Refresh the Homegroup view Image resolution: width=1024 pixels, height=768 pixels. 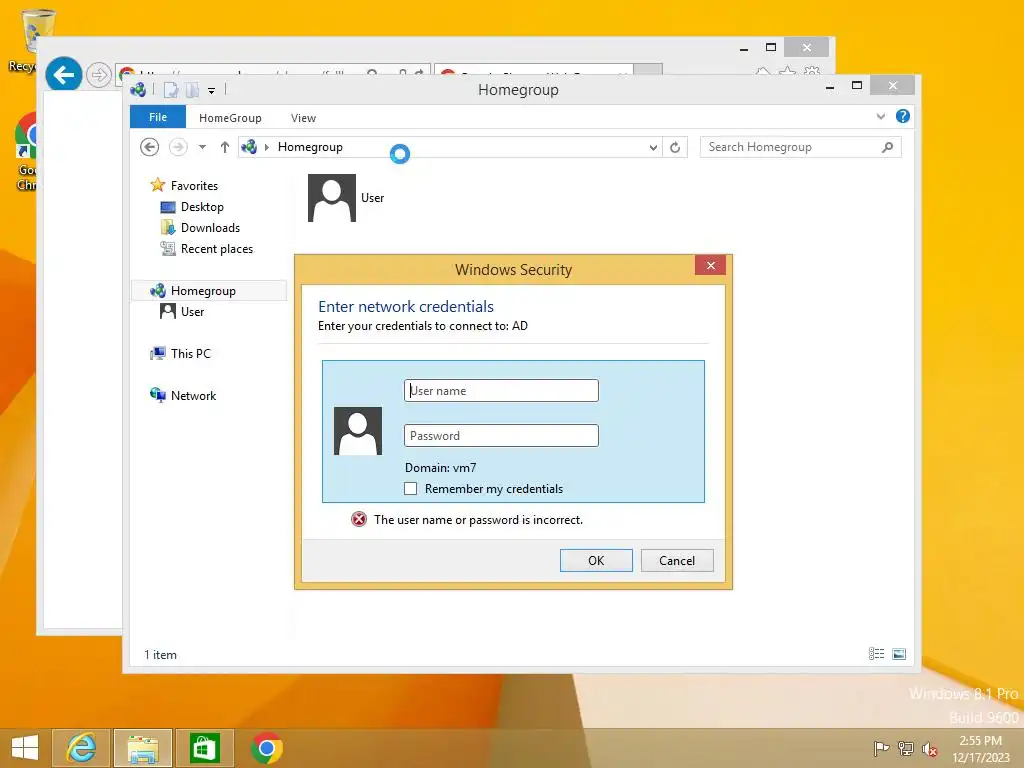click(x=675, y=148)
